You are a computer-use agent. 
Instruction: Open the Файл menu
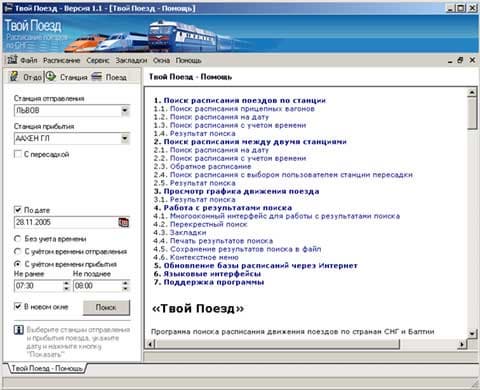point(29,60)
